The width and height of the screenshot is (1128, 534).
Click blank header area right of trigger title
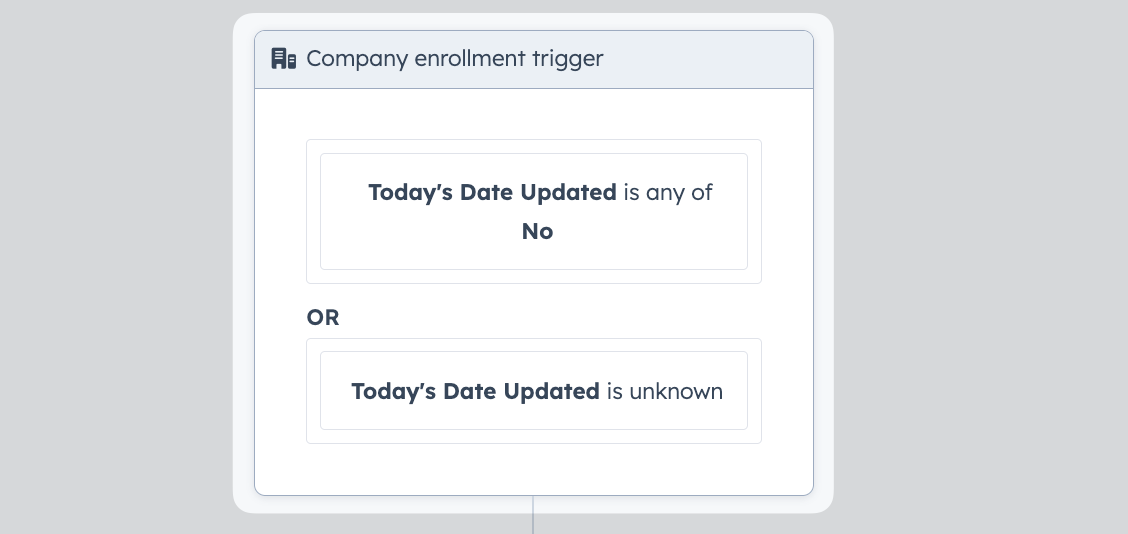tap(708, 60)
